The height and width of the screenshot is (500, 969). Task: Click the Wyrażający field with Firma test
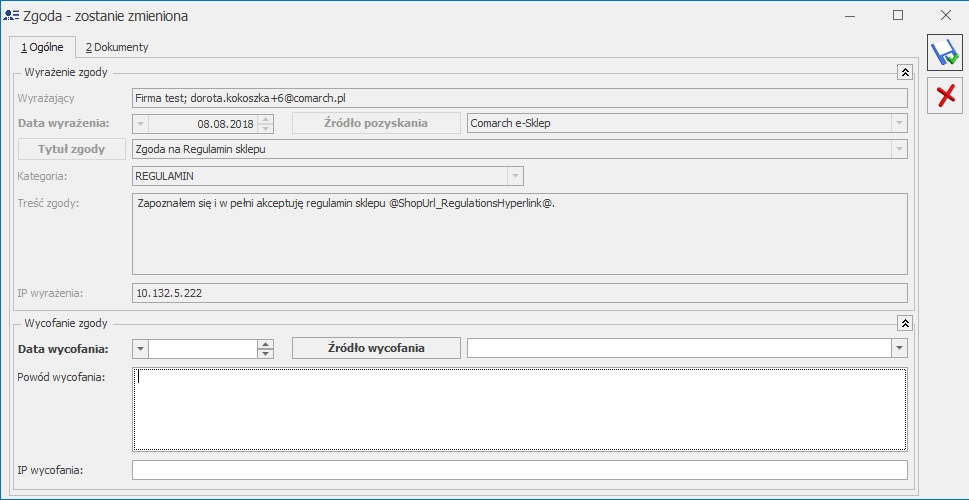coord(520,98)
